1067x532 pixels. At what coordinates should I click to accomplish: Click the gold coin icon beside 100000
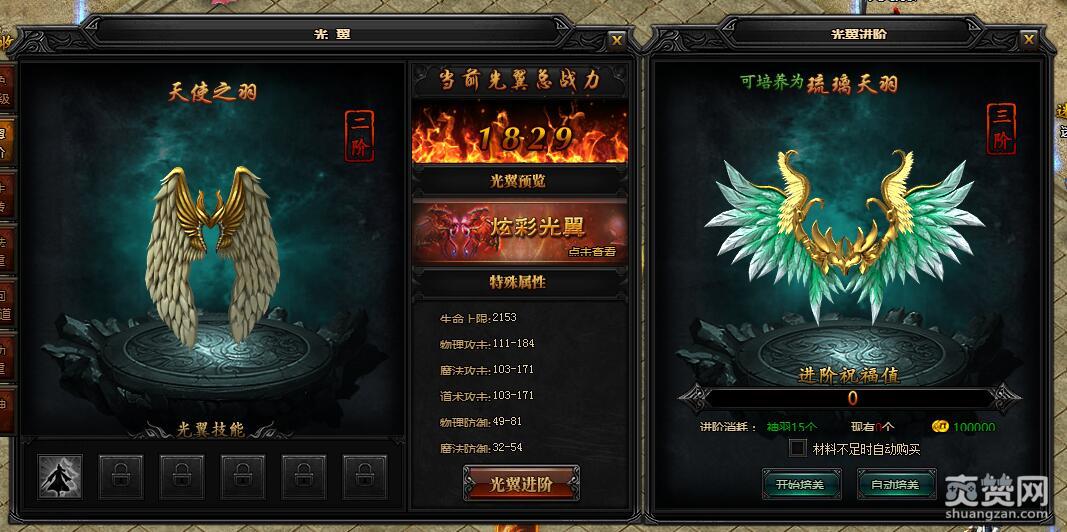coord(940,427)
